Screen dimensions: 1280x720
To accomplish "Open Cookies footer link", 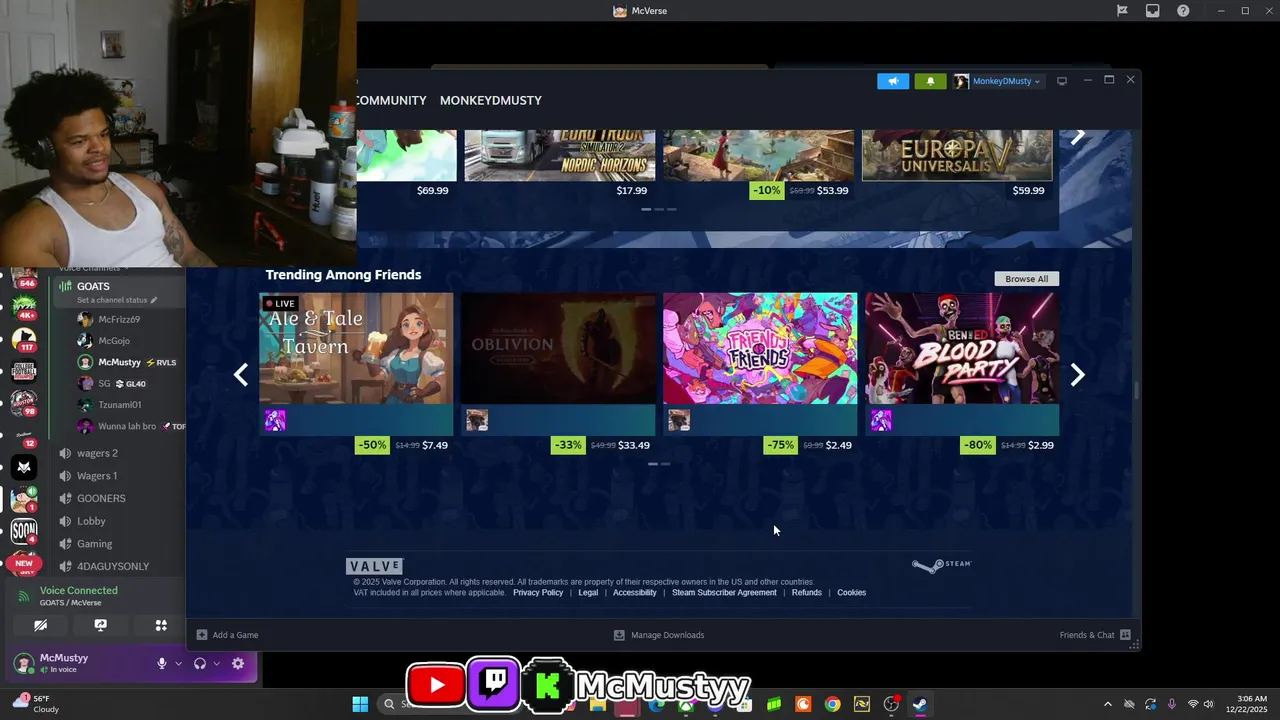I will [x=852, y=593].
